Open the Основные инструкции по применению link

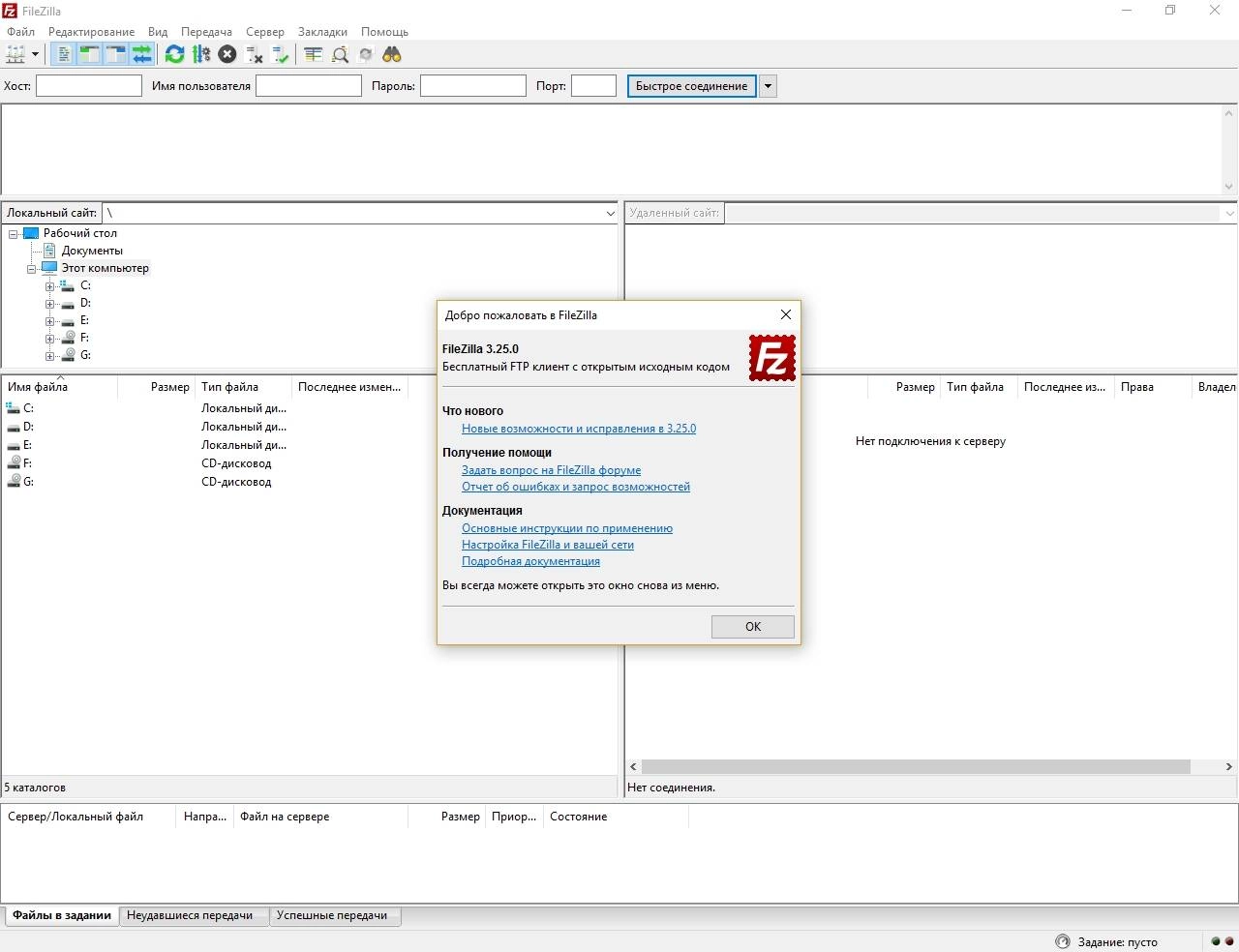(567, 528)
